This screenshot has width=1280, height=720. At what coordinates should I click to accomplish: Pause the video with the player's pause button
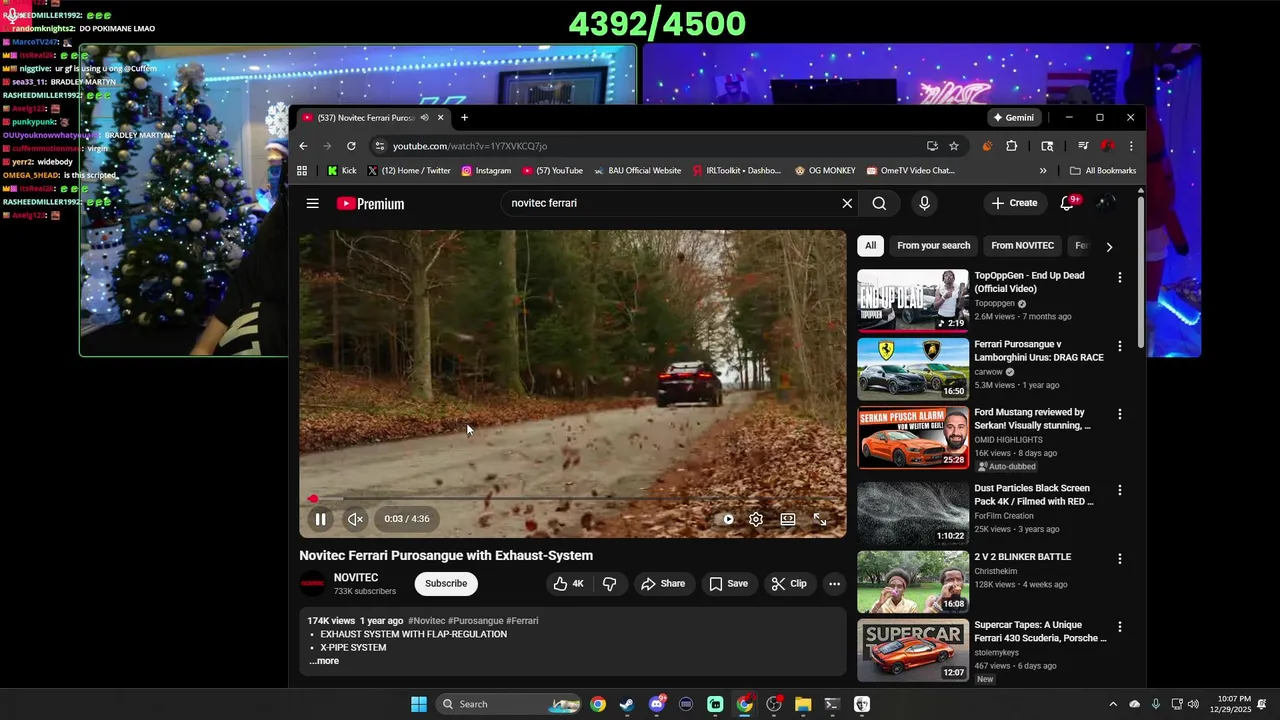pos(320,519)
